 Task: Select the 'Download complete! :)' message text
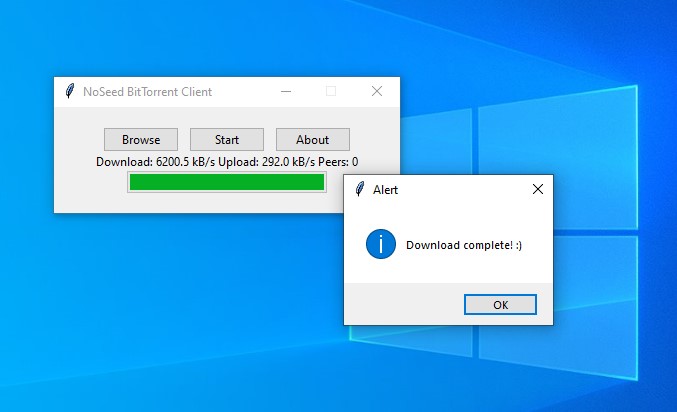pos(464,245)
